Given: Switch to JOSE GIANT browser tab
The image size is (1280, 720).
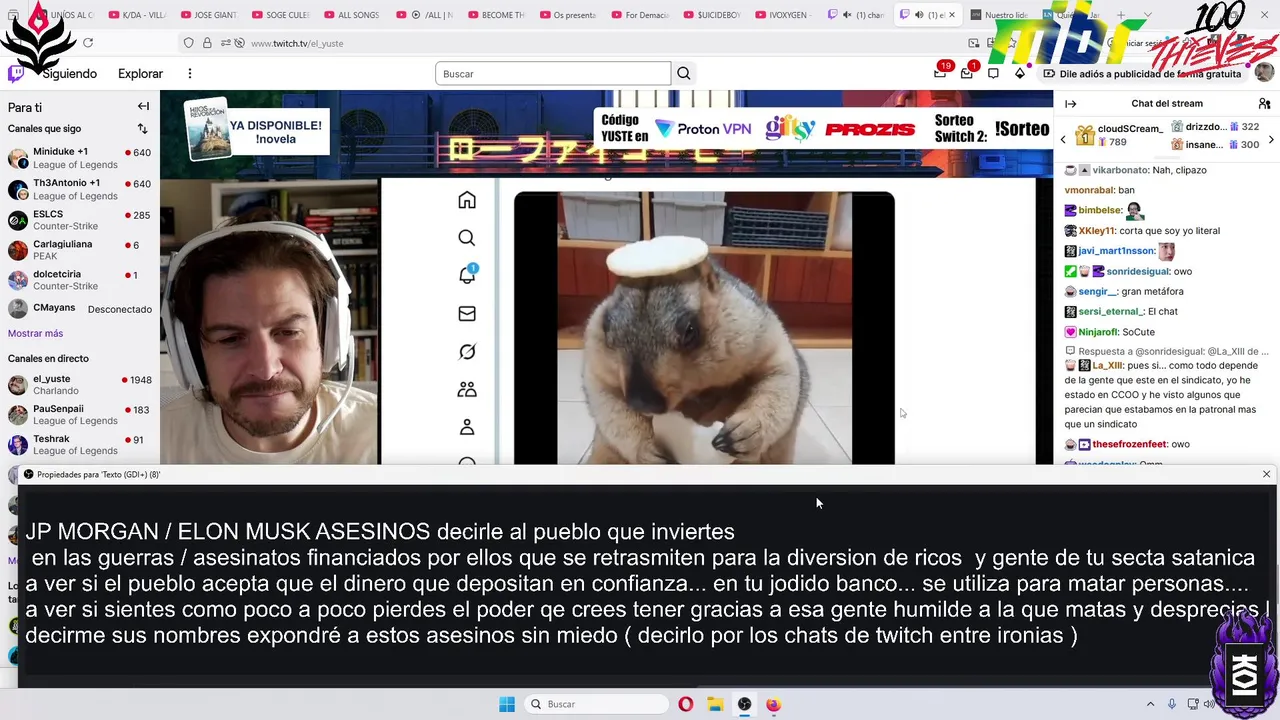Looking at the screenshot, I should coord(208,15).
